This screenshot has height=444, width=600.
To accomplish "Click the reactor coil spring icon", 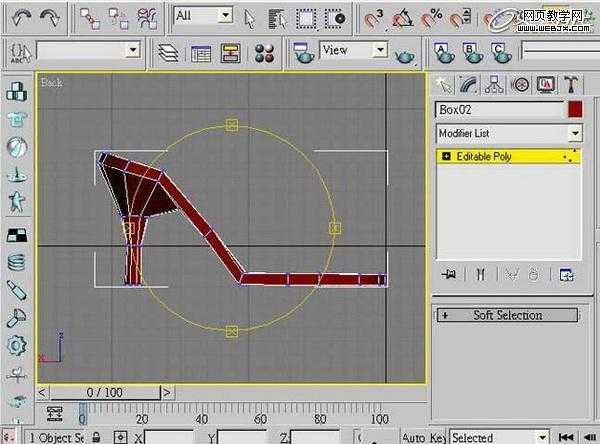I will (17, 262).
